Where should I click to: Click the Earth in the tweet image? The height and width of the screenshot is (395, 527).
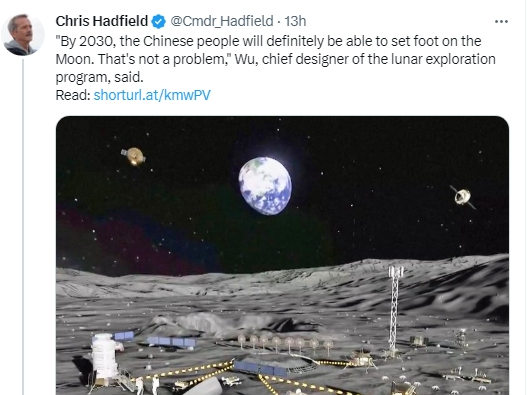[265, 186]
